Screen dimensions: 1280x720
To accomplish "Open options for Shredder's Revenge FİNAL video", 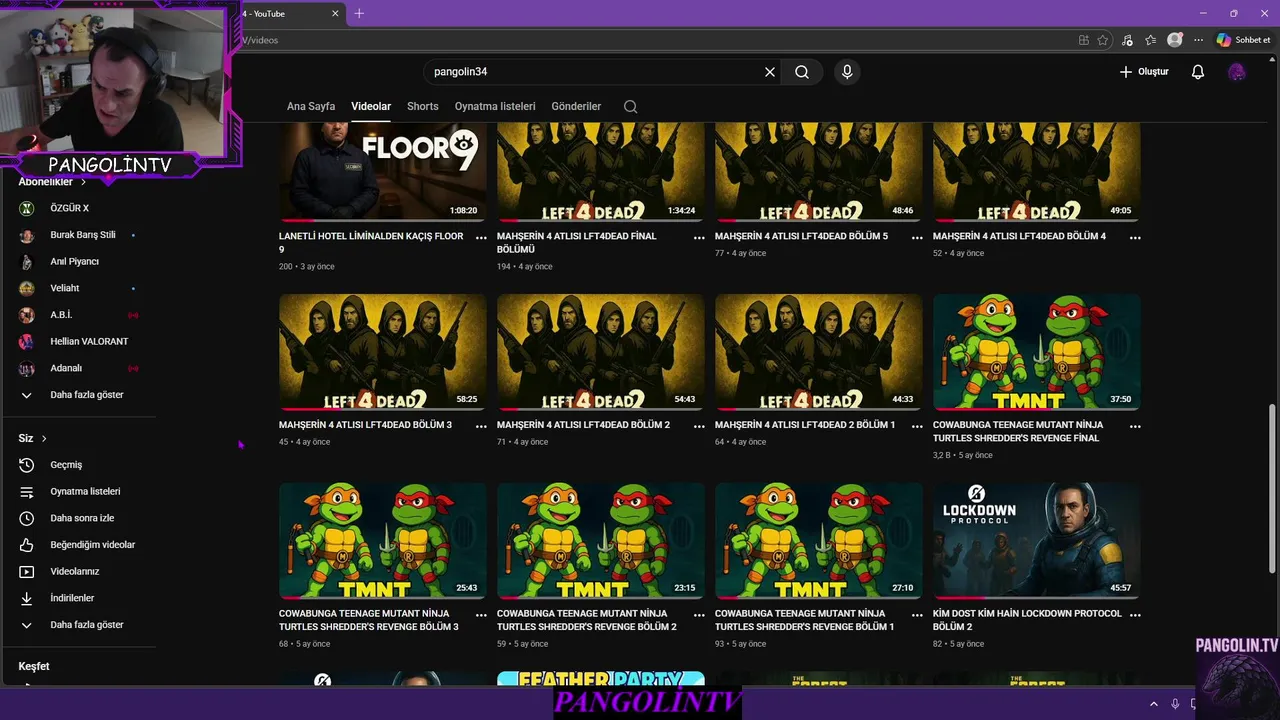I will pyautogui.click(x=1135, y=426).
